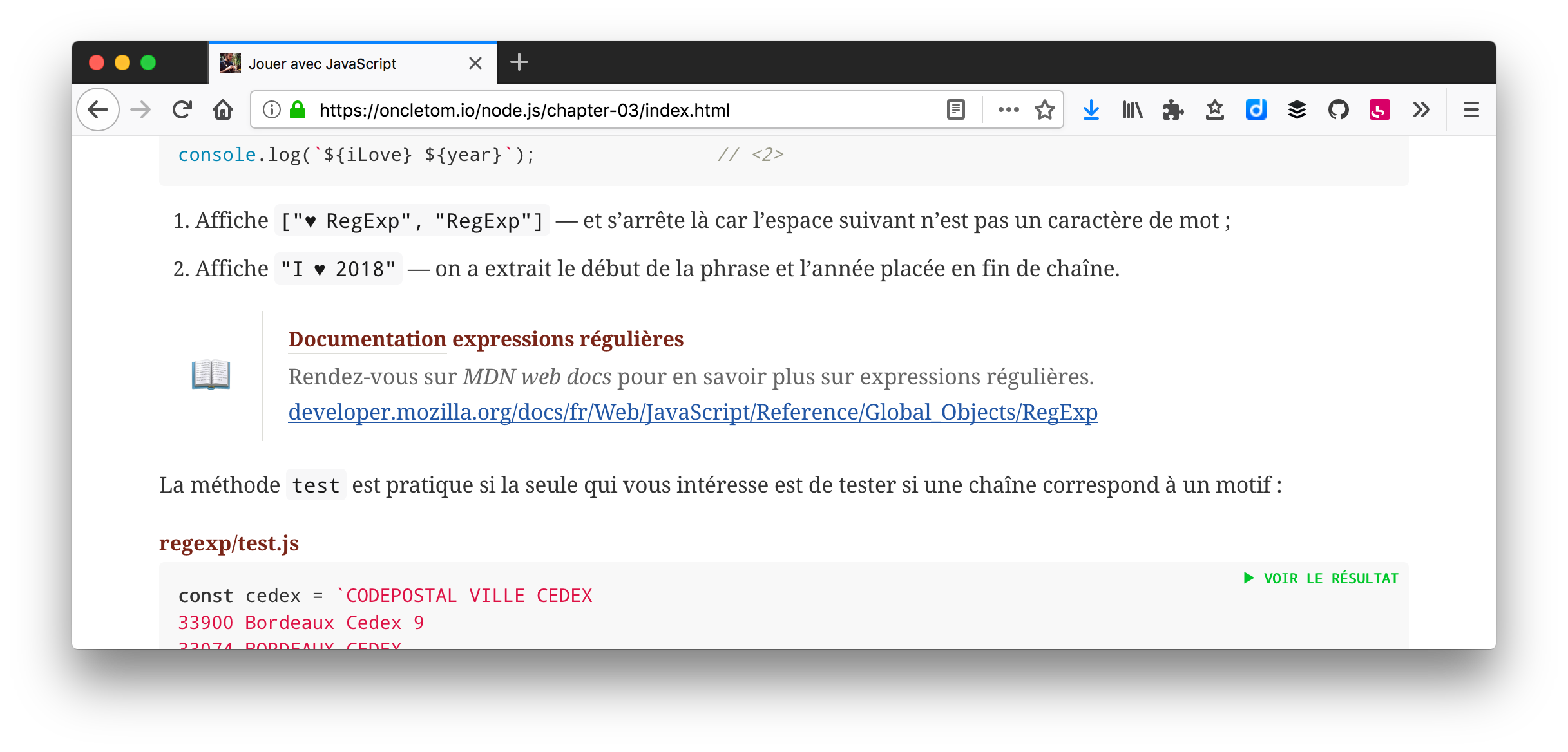Click the 'regexp/test.js' file title

tap(229, 543)
